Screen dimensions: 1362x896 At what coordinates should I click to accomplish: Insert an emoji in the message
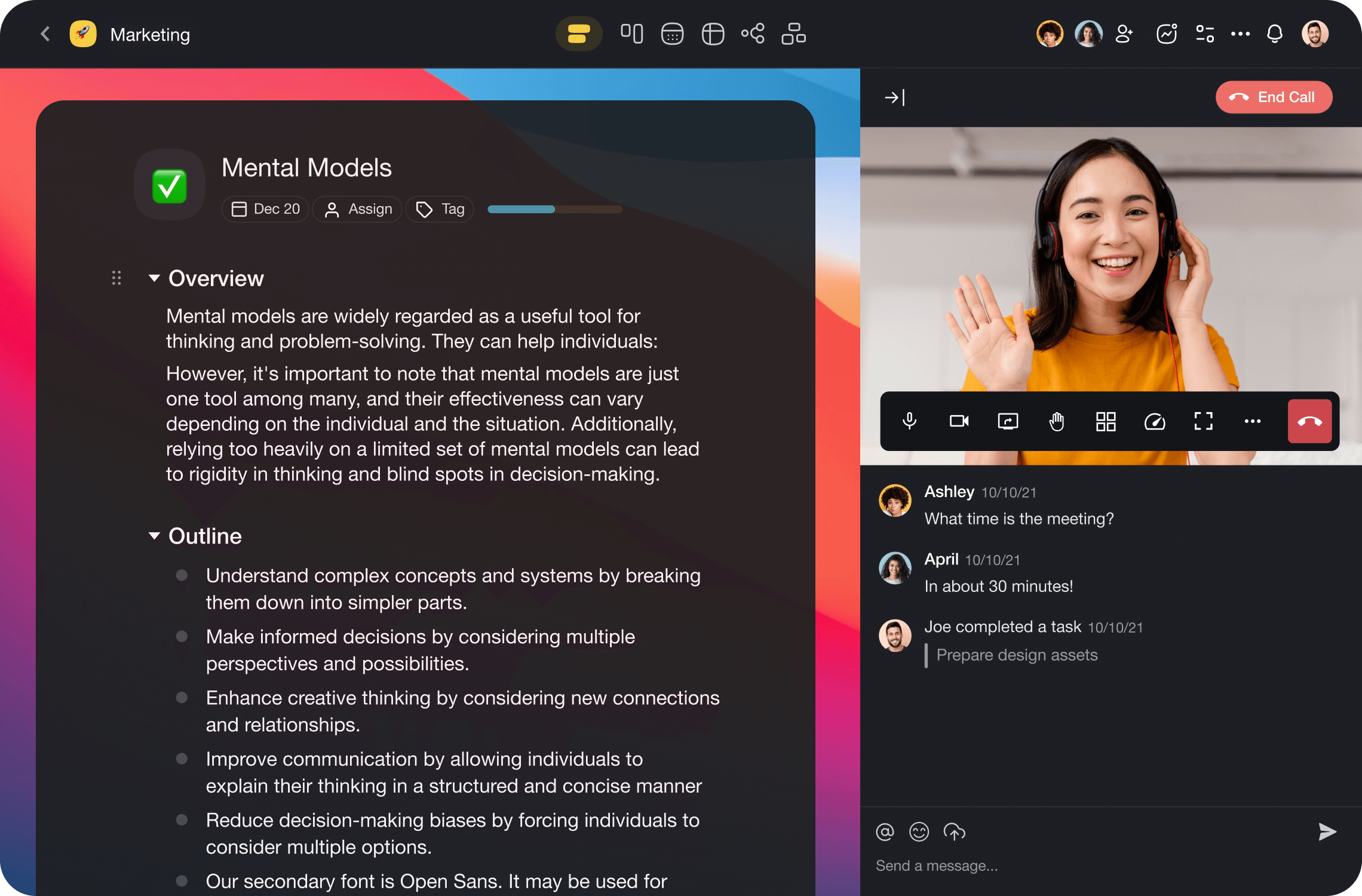point(919,831)
